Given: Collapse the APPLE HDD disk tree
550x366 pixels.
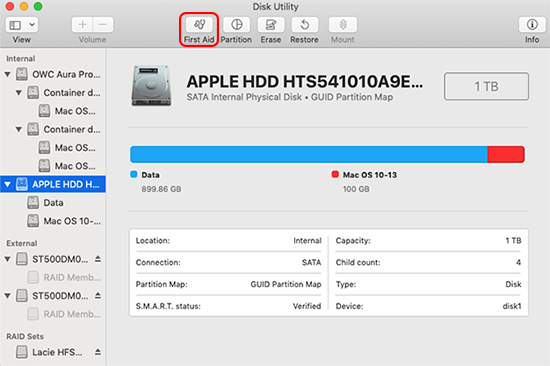Looking at the screenshot, I should (x=7, y=184).
